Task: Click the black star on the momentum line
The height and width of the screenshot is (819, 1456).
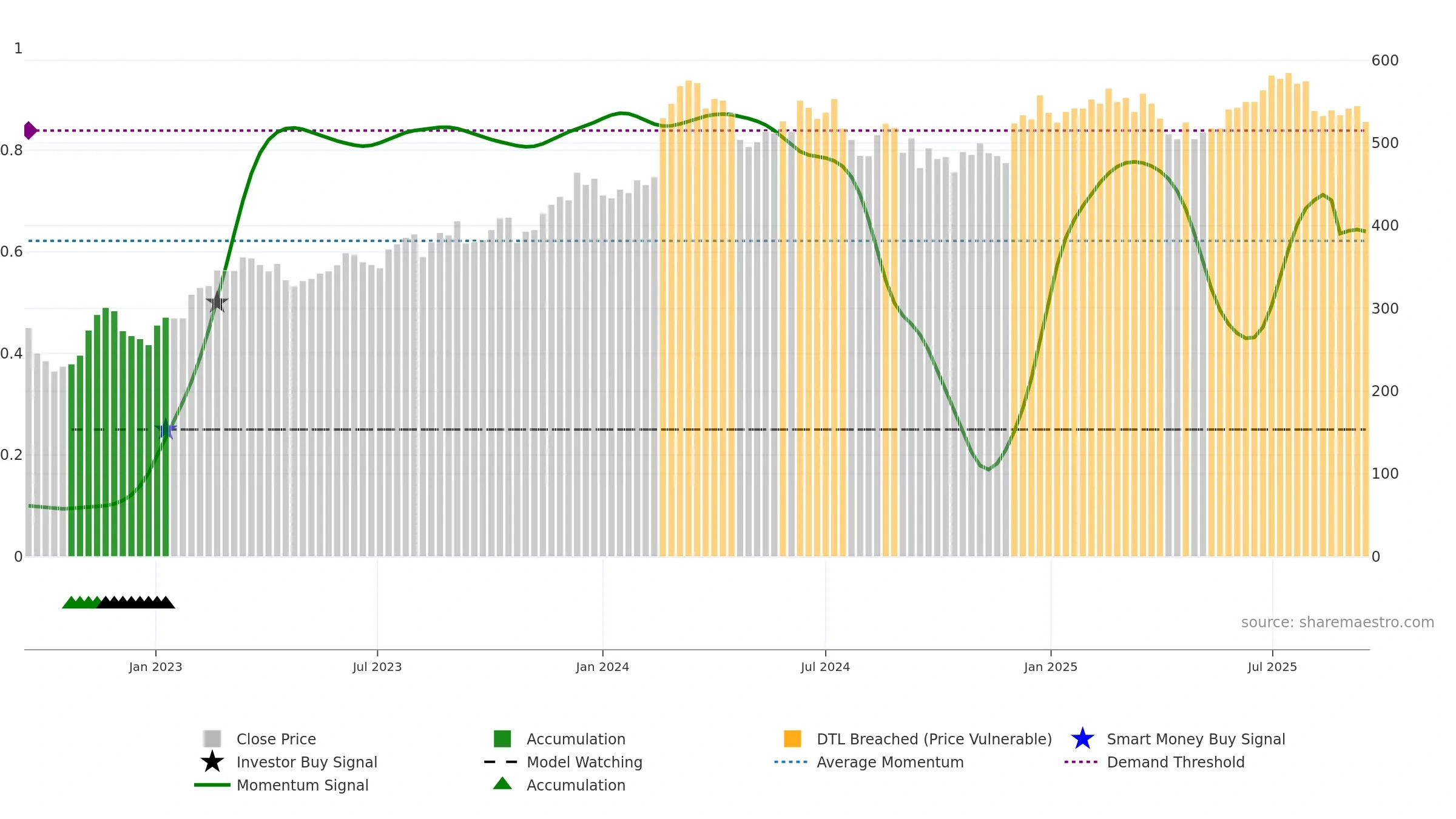Action: click(217, 302)
